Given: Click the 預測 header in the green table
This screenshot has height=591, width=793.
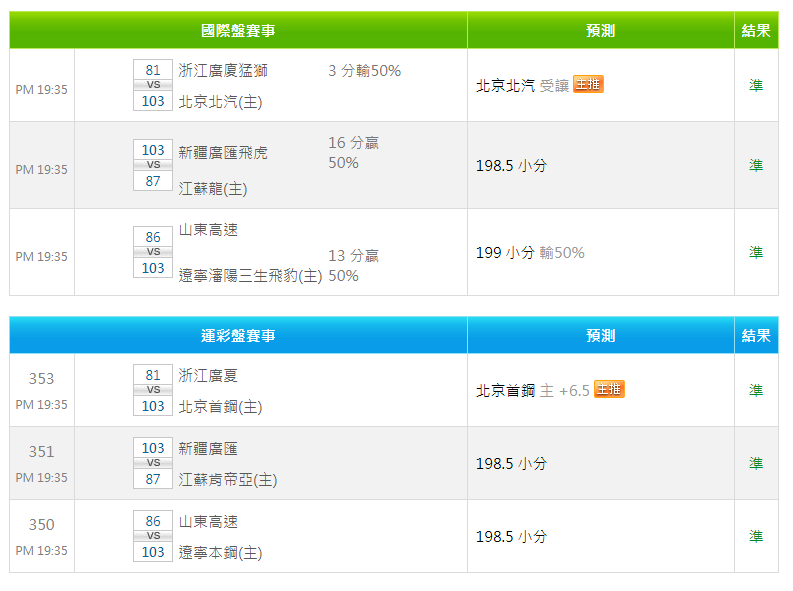Looking at the screenshot, I should [601, 30].
